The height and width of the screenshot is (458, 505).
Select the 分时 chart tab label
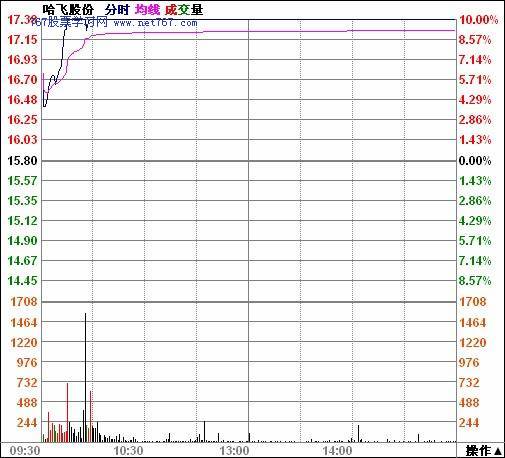point(117,10)
